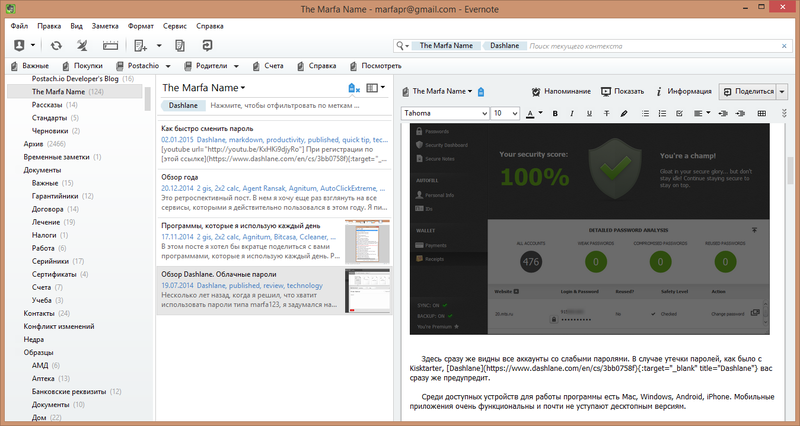Click the blue tag icon in note header
The image size is (800, 426).
click(481, 92)
